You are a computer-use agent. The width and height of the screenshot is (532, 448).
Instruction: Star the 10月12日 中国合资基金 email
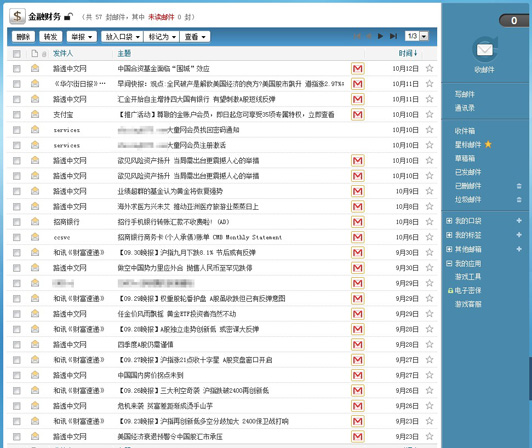click(430, 69)
